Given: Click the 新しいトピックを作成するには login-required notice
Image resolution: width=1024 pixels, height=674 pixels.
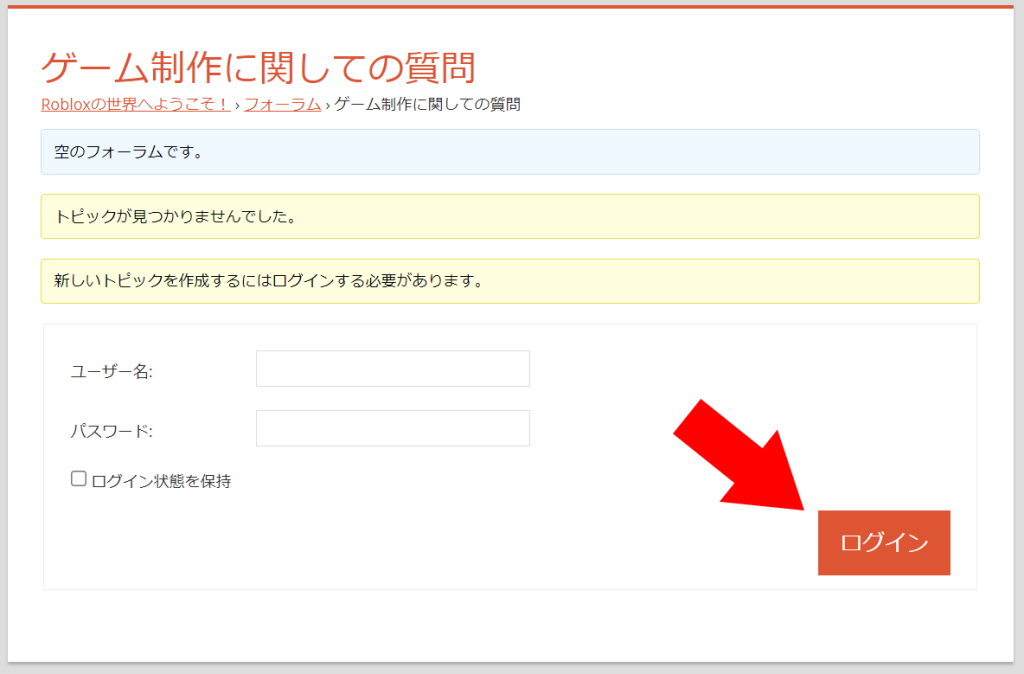Looking at the screenshot, I should [510, 281].
